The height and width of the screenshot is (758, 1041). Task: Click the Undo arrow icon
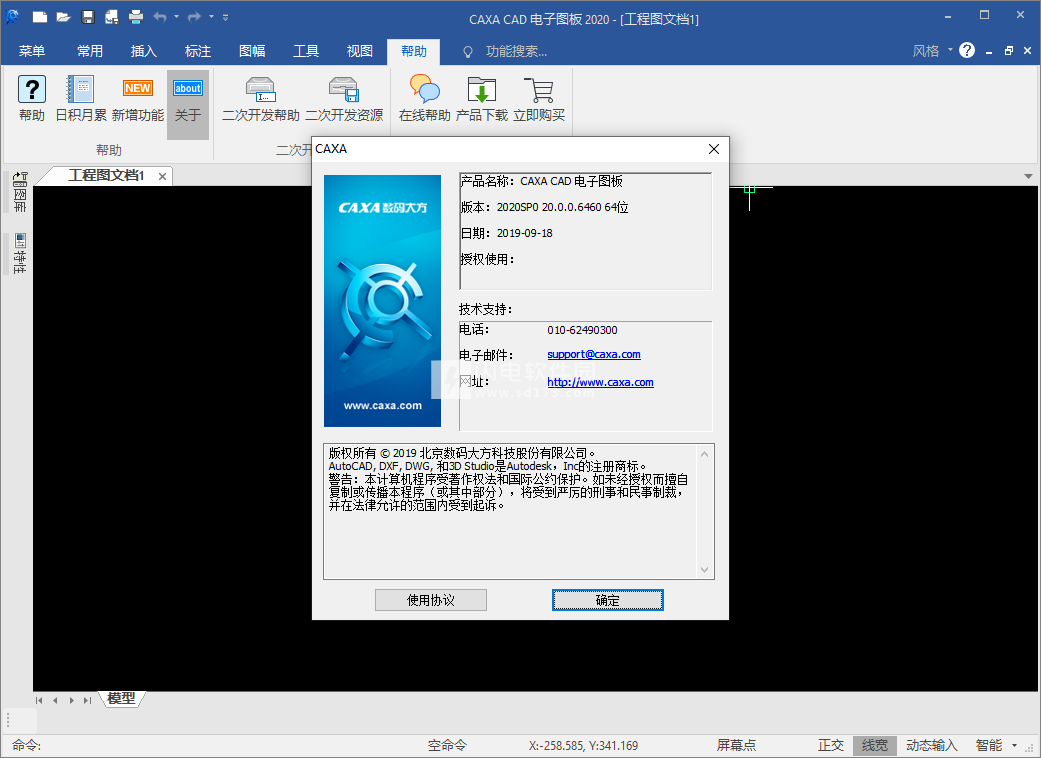point(160,17)
